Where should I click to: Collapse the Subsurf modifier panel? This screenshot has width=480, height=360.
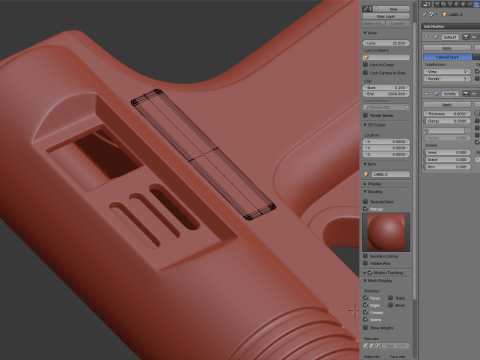pos(426,37)
